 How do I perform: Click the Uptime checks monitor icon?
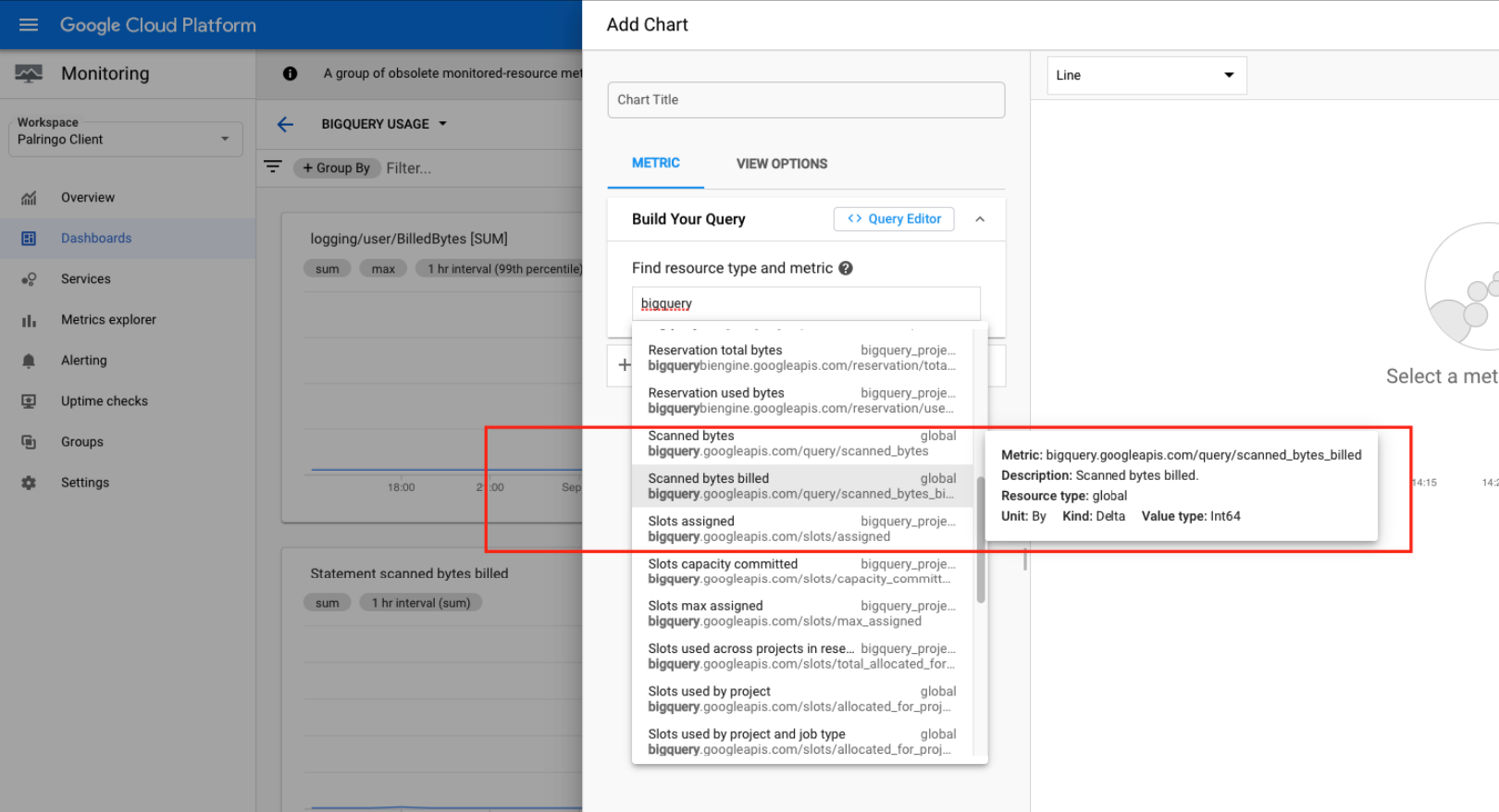pos(29,401)
